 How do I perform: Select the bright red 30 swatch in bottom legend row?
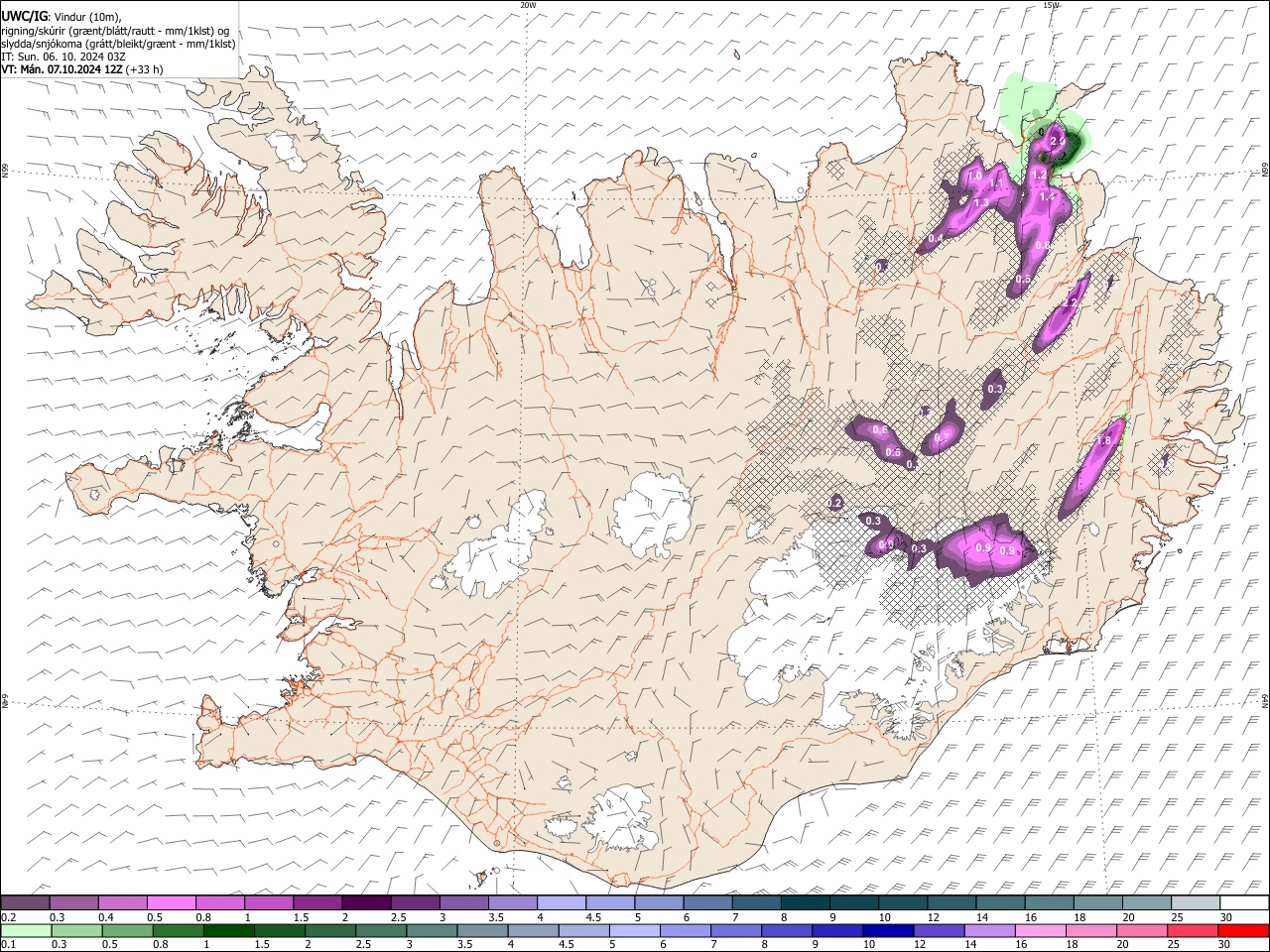coord(1242,930)
